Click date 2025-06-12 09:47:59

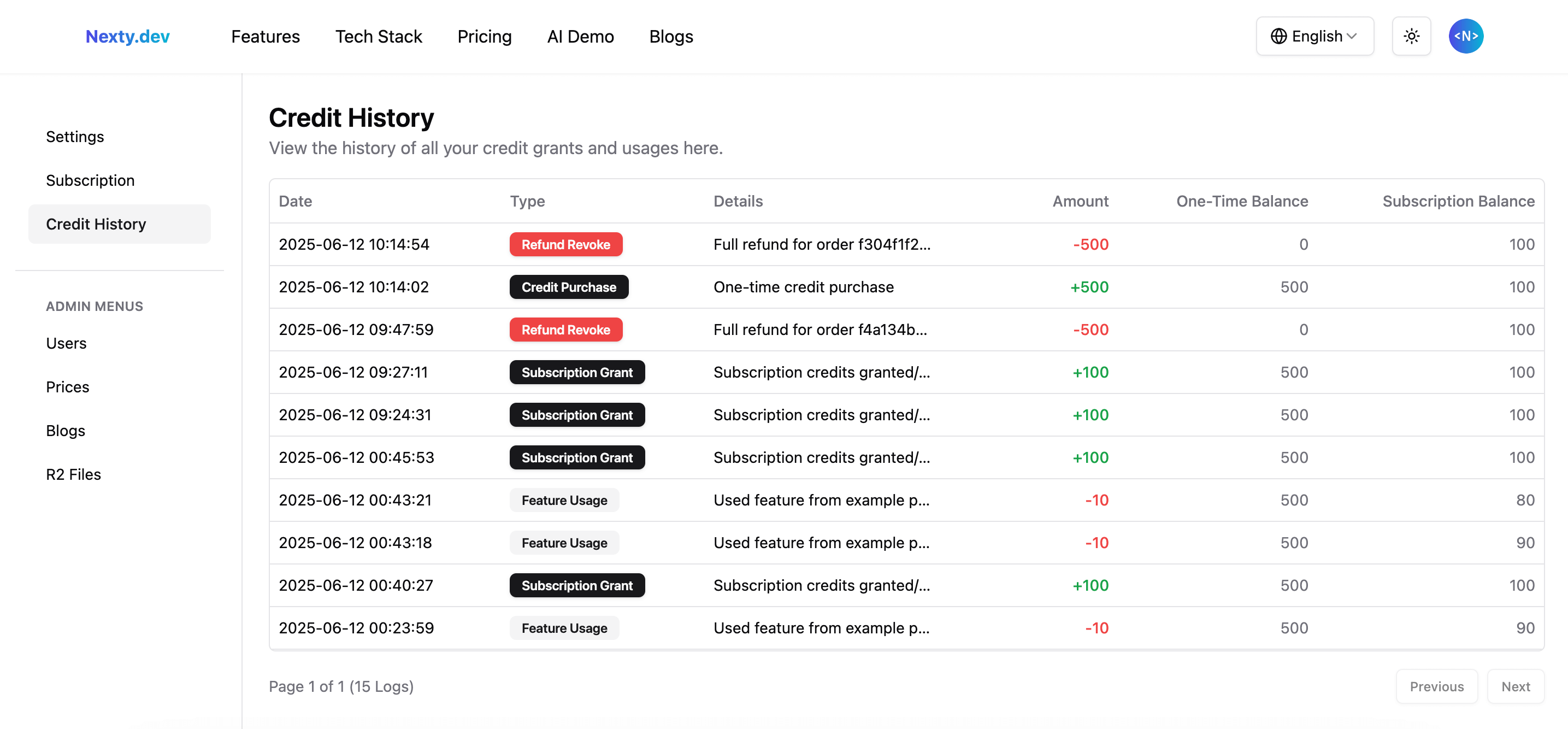coord(356,330)
